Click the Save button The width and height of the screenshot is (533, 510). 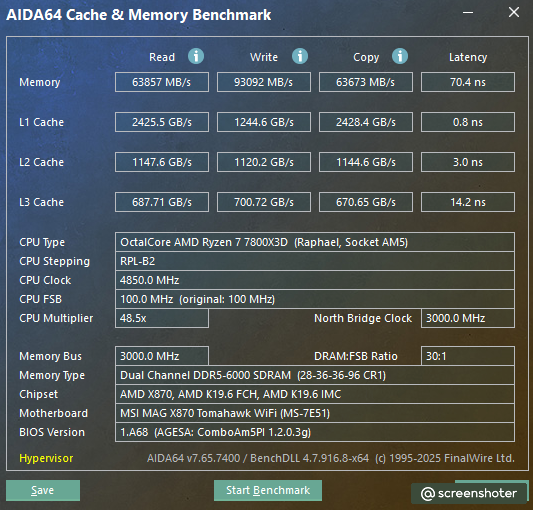[43, 490]
